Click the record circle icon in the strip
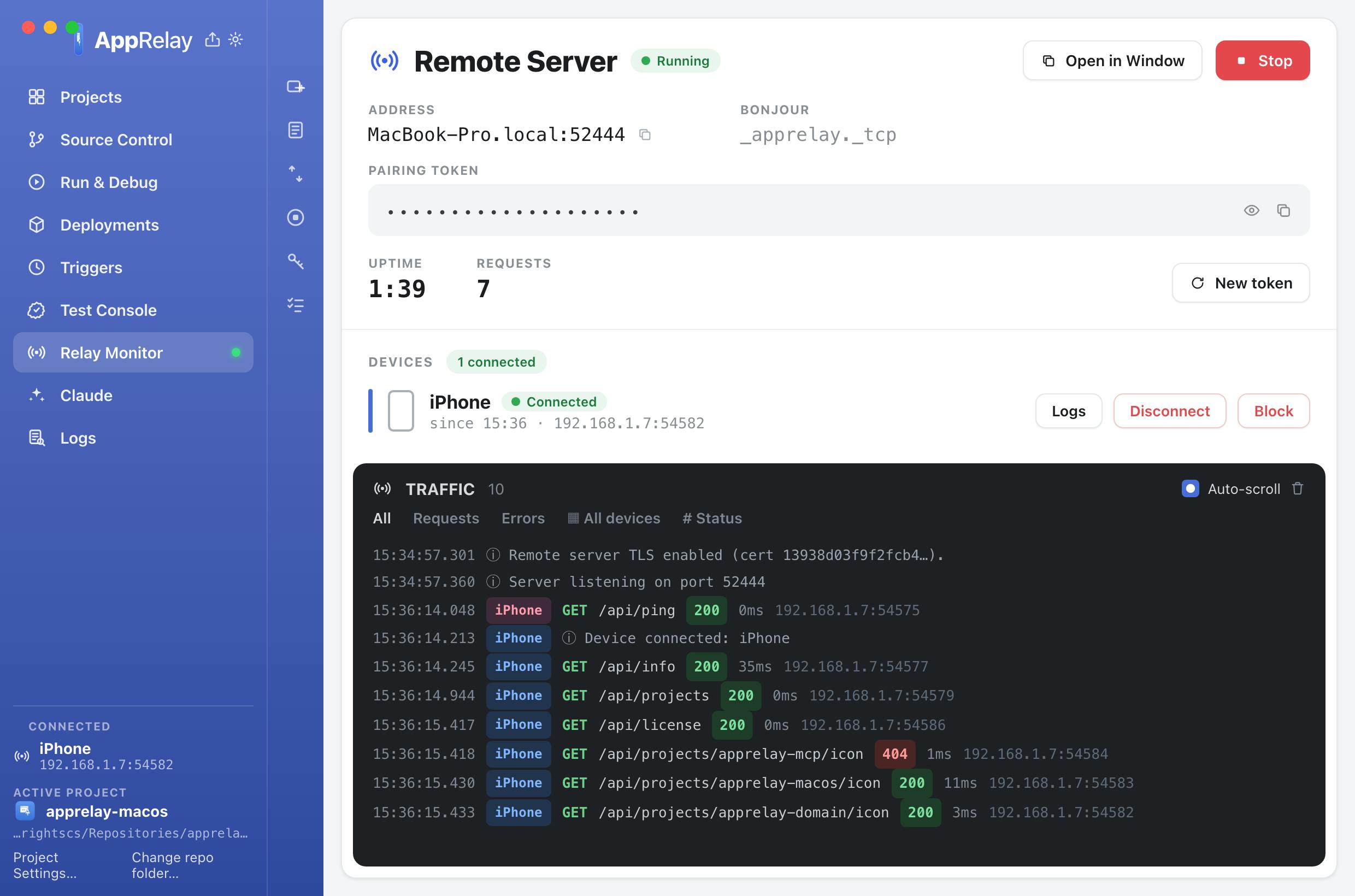The image size is (1355, 896). (x=296, y=217)
